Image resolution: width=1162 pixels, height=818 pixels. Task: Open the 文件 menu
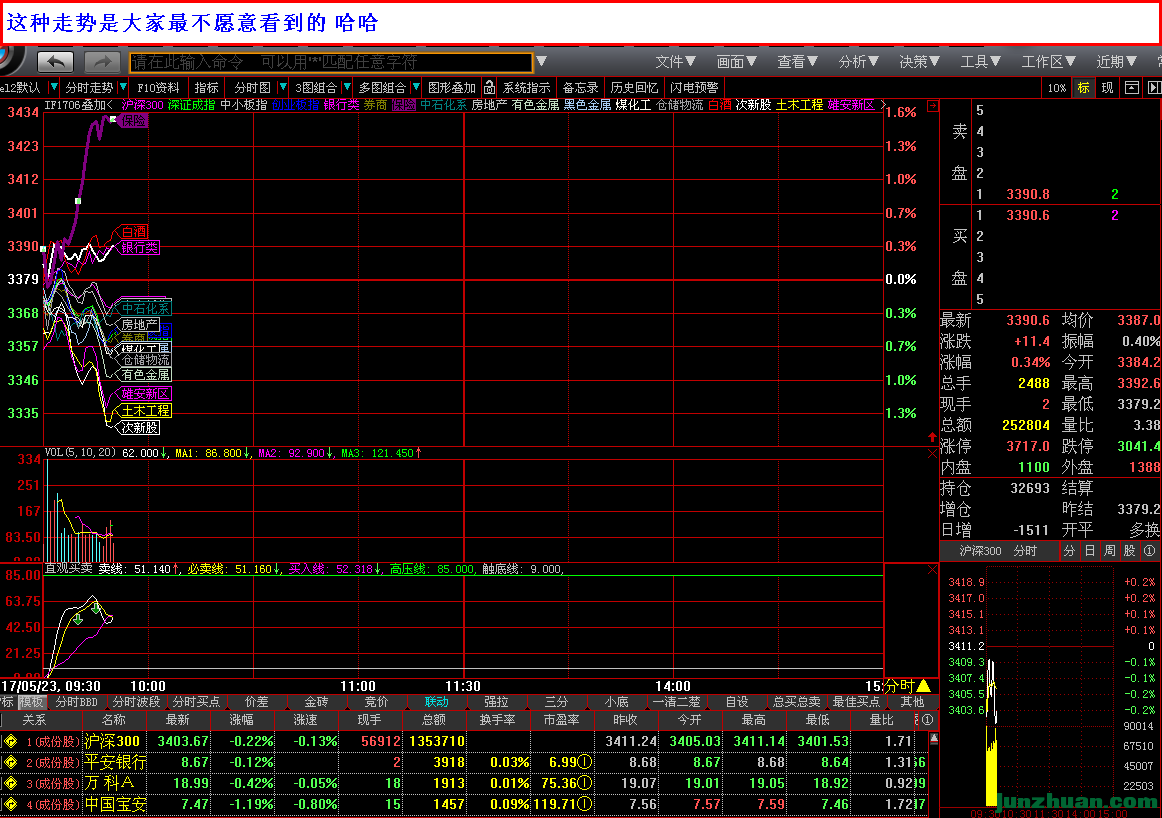tap(675, 61)
